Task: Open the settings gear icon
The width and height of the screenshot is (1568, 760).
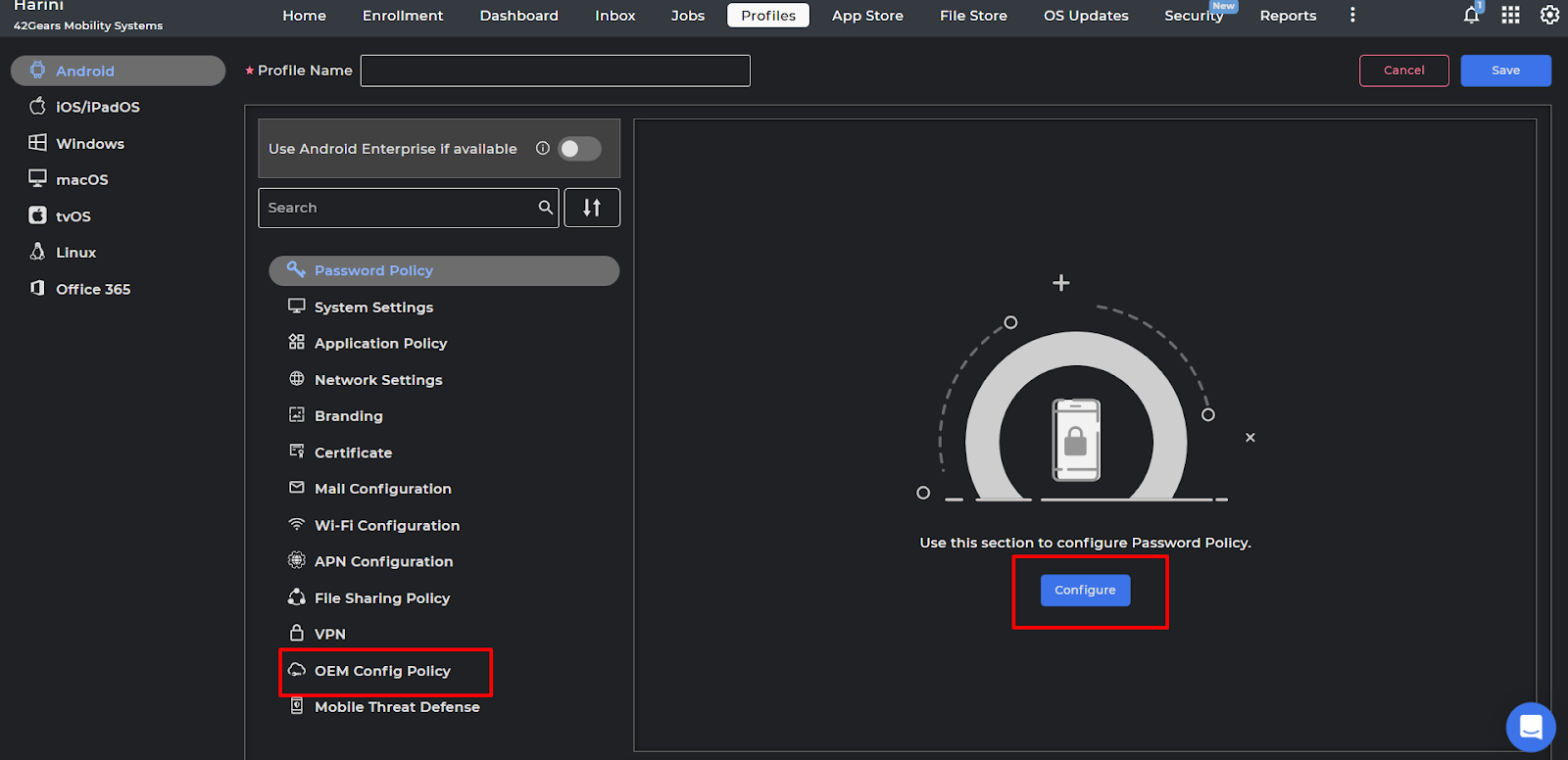Action: [1549, 15]
